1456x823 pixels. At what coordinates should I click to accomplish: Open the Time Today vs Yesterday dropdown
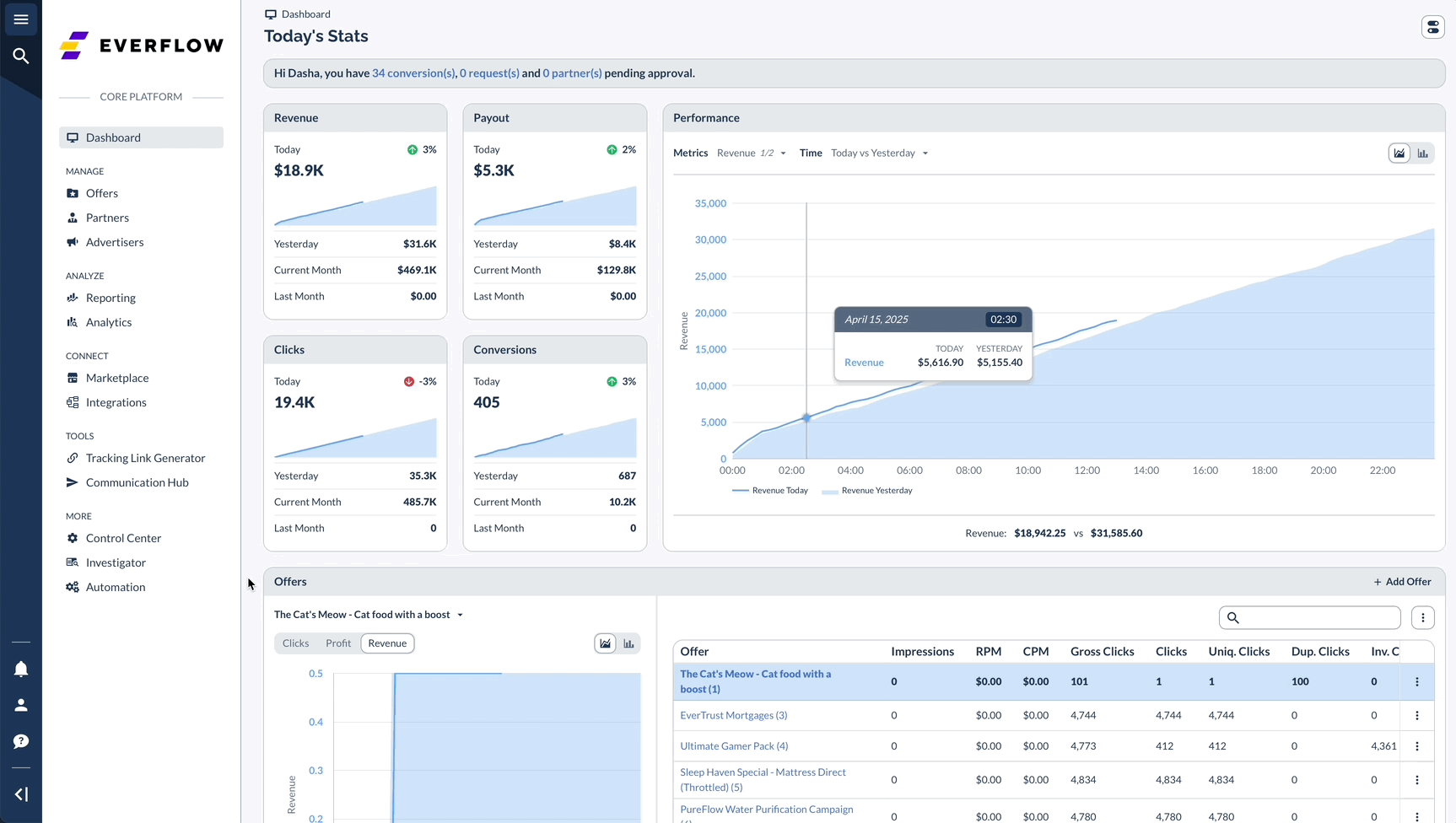(x=880, y=153)
